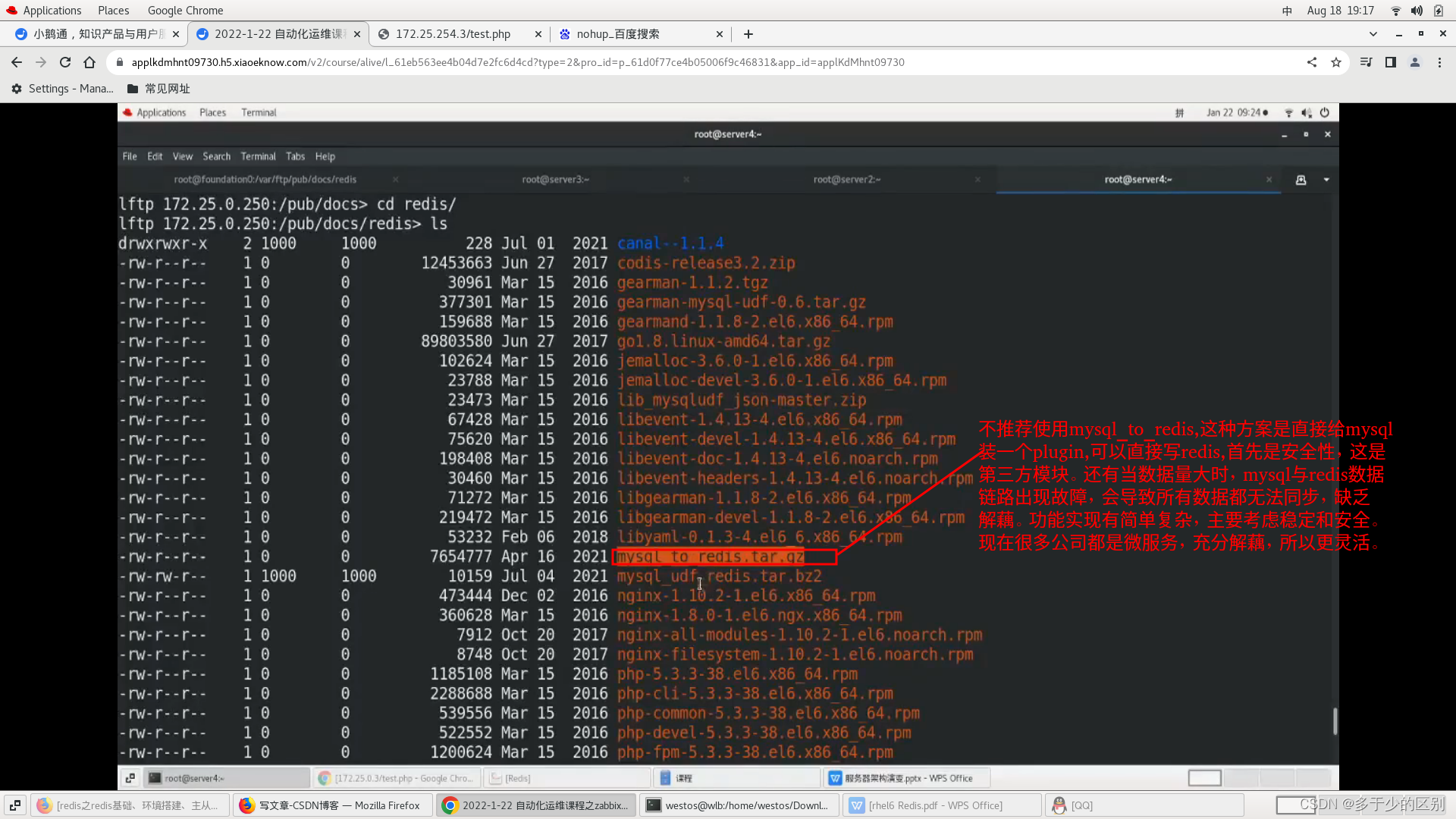This screenshot has width=1456, height=819.
Task: Open the Chrome profile avatar
Action: [1415, 62]
